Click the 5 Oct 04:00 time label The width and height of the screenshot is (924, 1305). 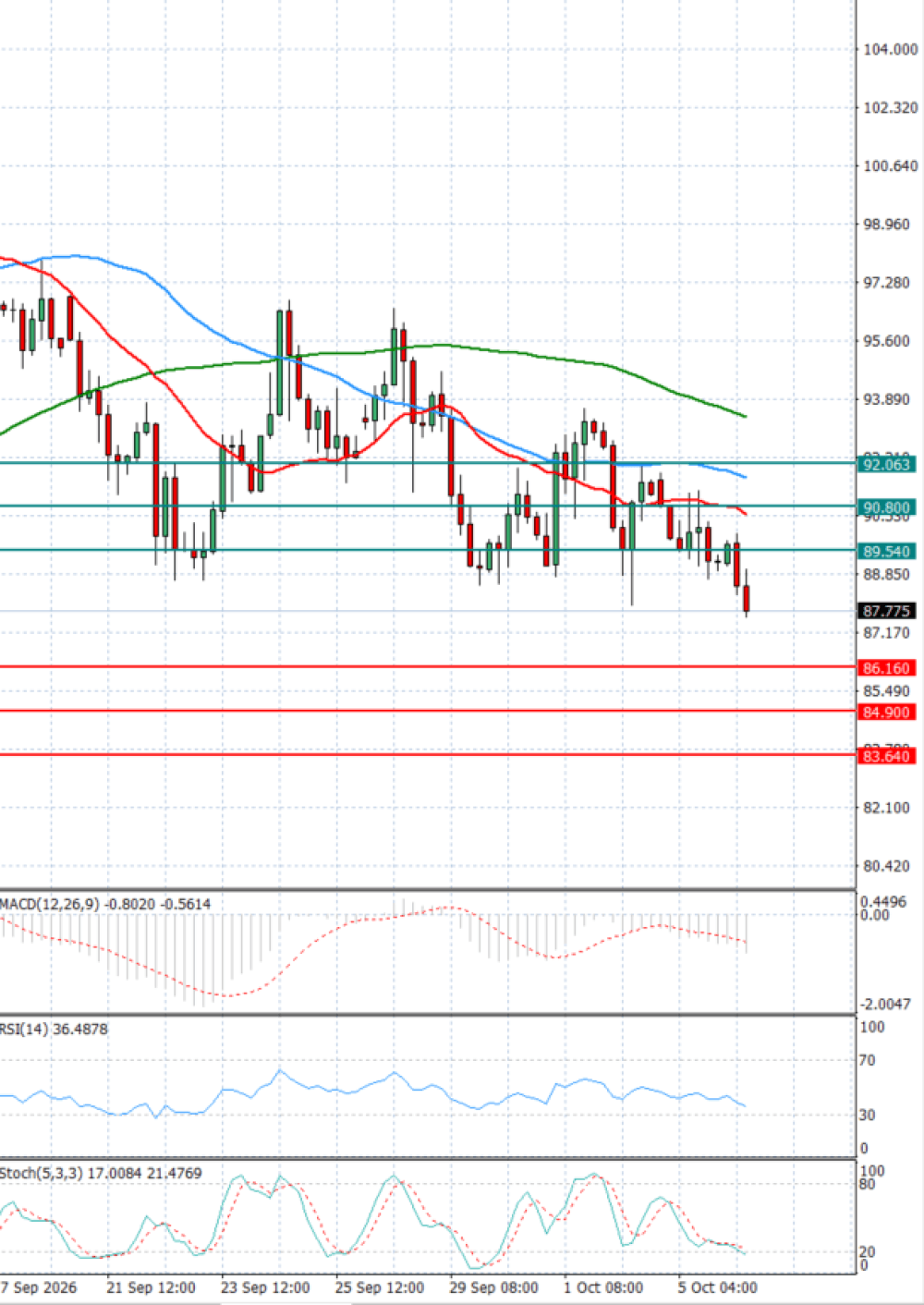tap(718, 1287)
